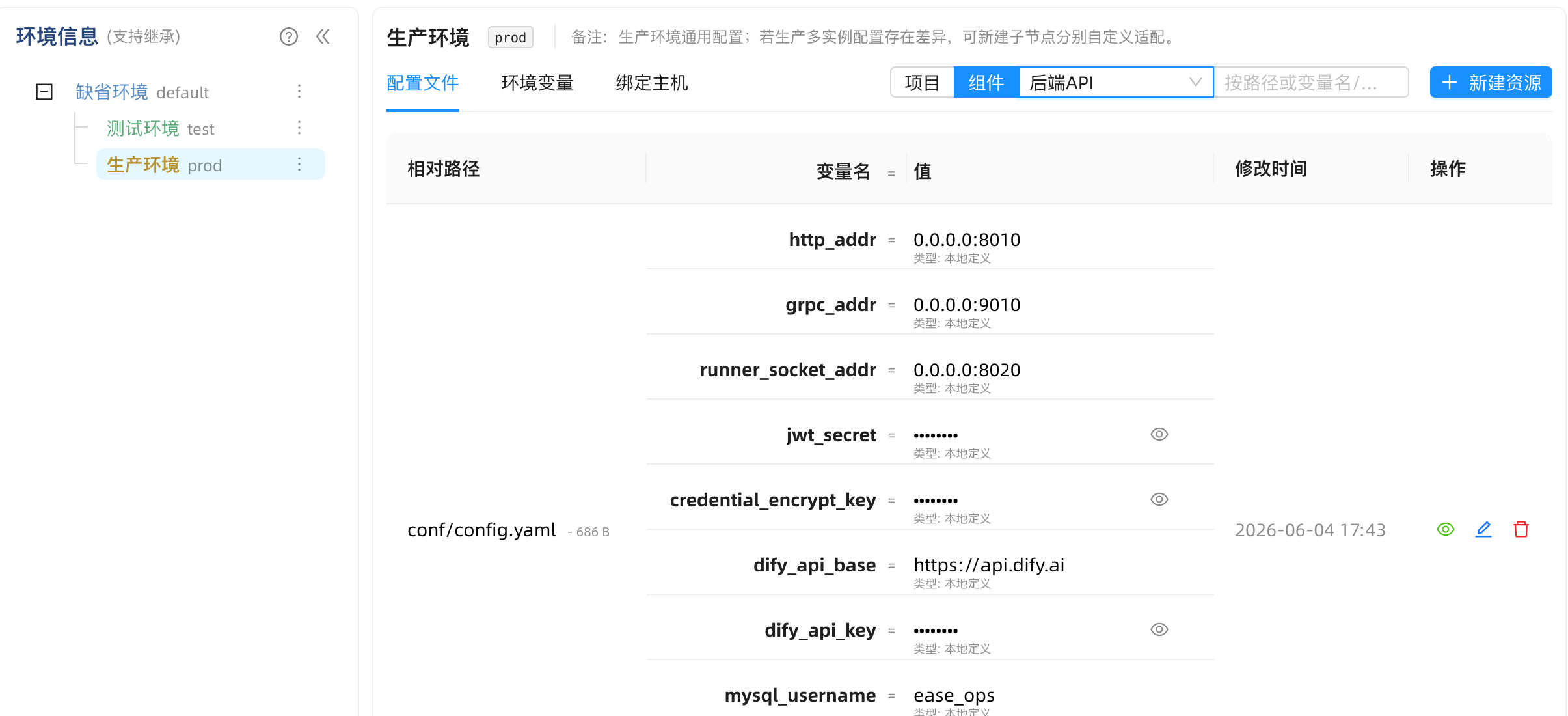Open the environment info help icon
Screen dimensions: 1568x716
pyautogui.click(x=289, y=36)
